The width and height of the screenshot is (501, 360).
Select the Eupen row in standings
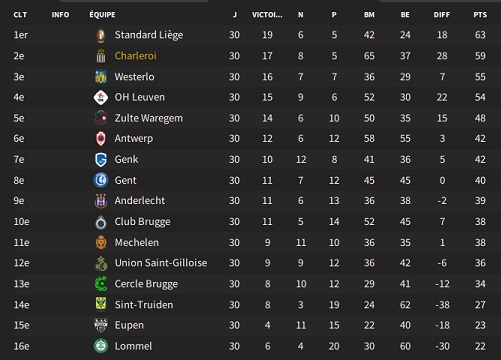pyautogui.click(x=250, y=325)
